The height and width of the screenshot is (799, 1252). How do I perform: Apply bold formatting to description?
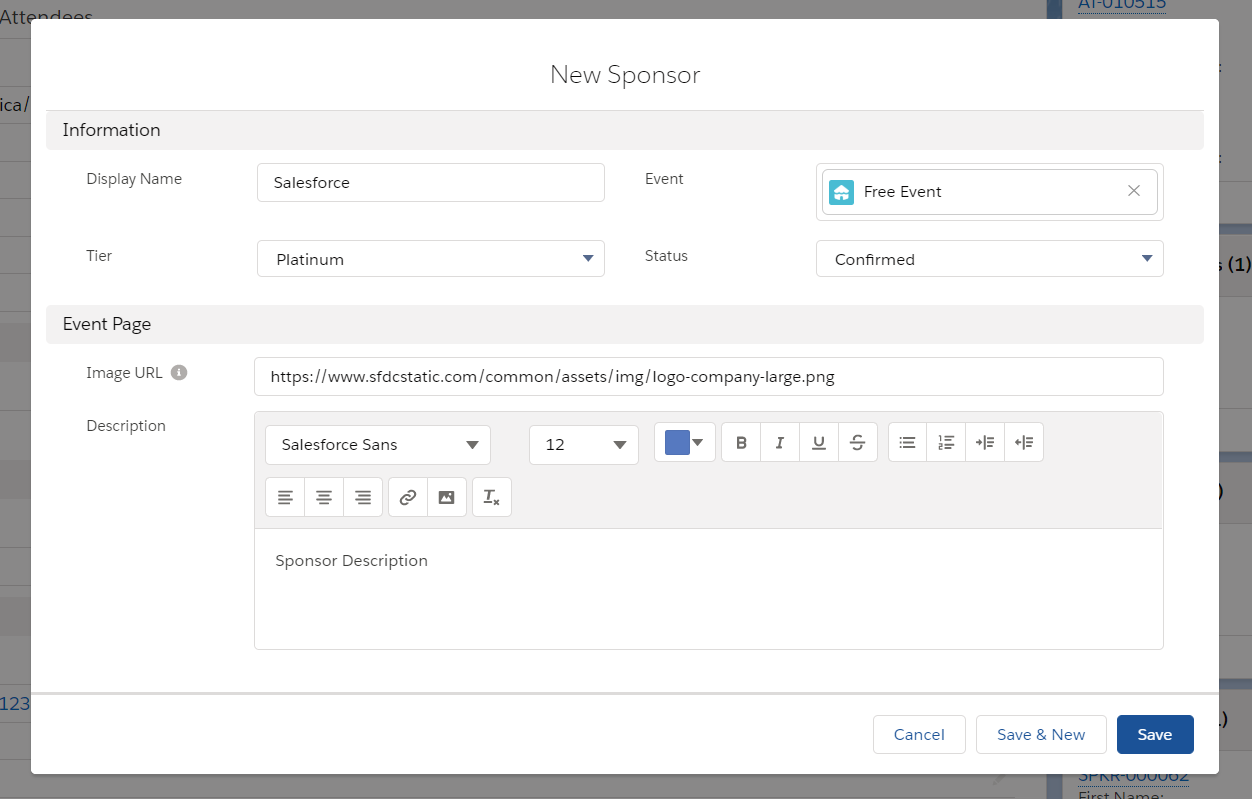pos(741,443)
